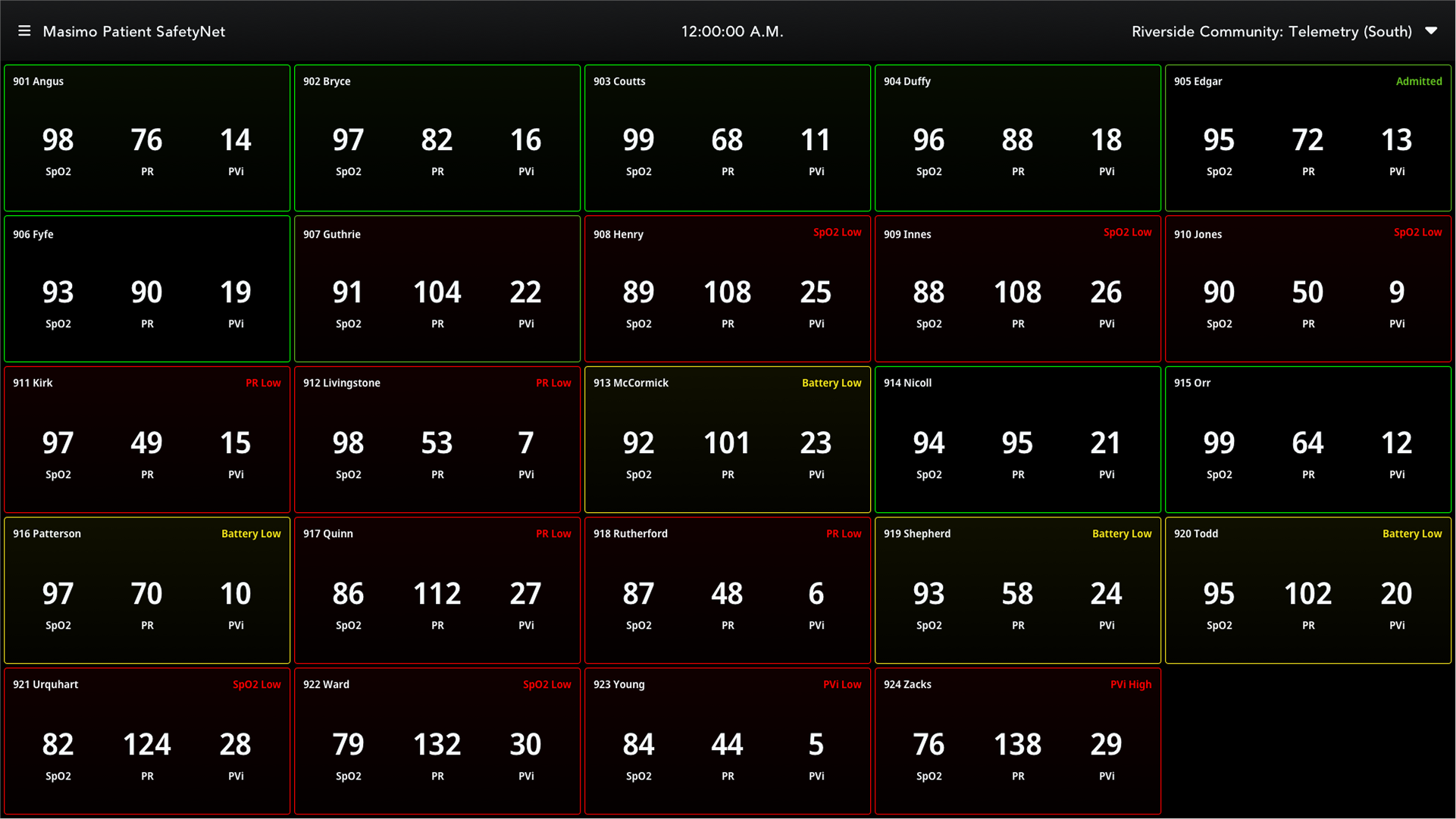Click SpO2 Low alarm on 910 Jones
This screenshot has height=819, width=1456.
point(1417,233)
